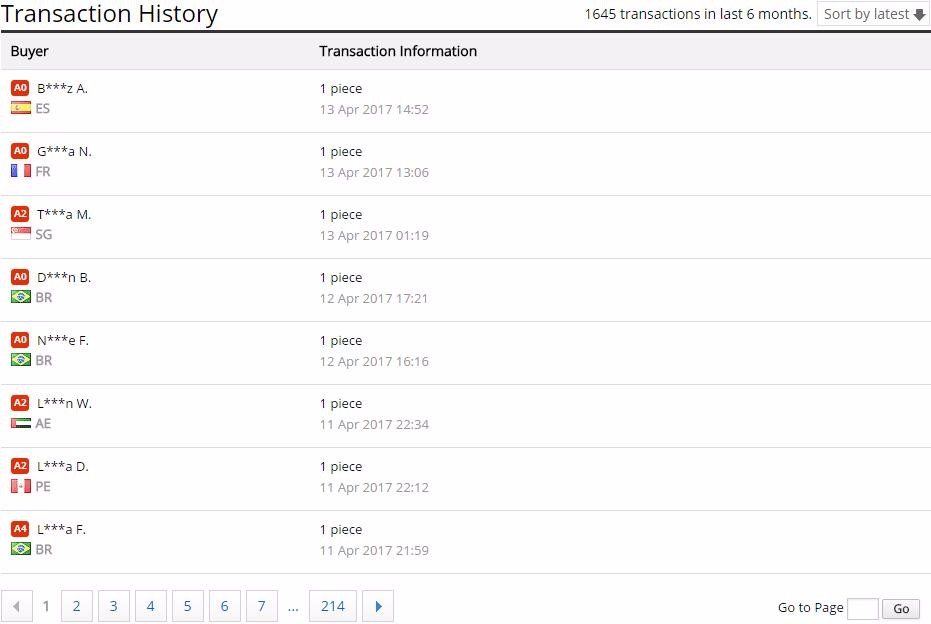Open the Sort by latest dropdown
Image resolution: width=931 pixels, height=624 pixels.
[873, 14]
